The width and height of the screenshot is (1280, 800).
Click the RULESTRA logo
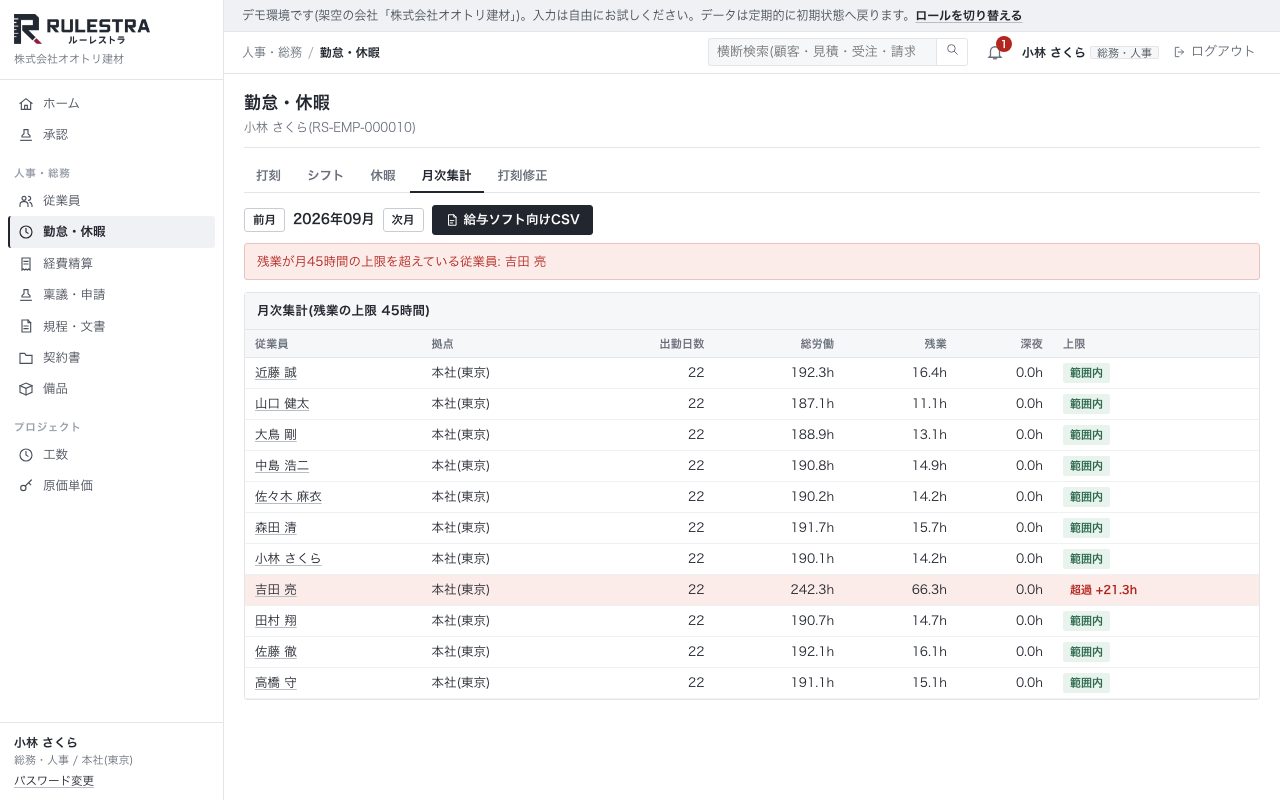(x=82, y=30)
